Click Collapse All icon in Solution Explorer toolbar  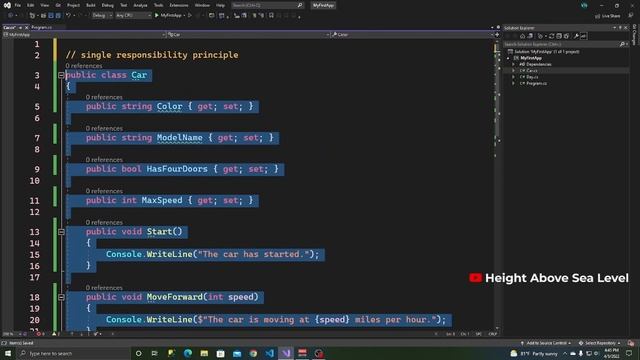pyautogui.click(x=559, y=36)
